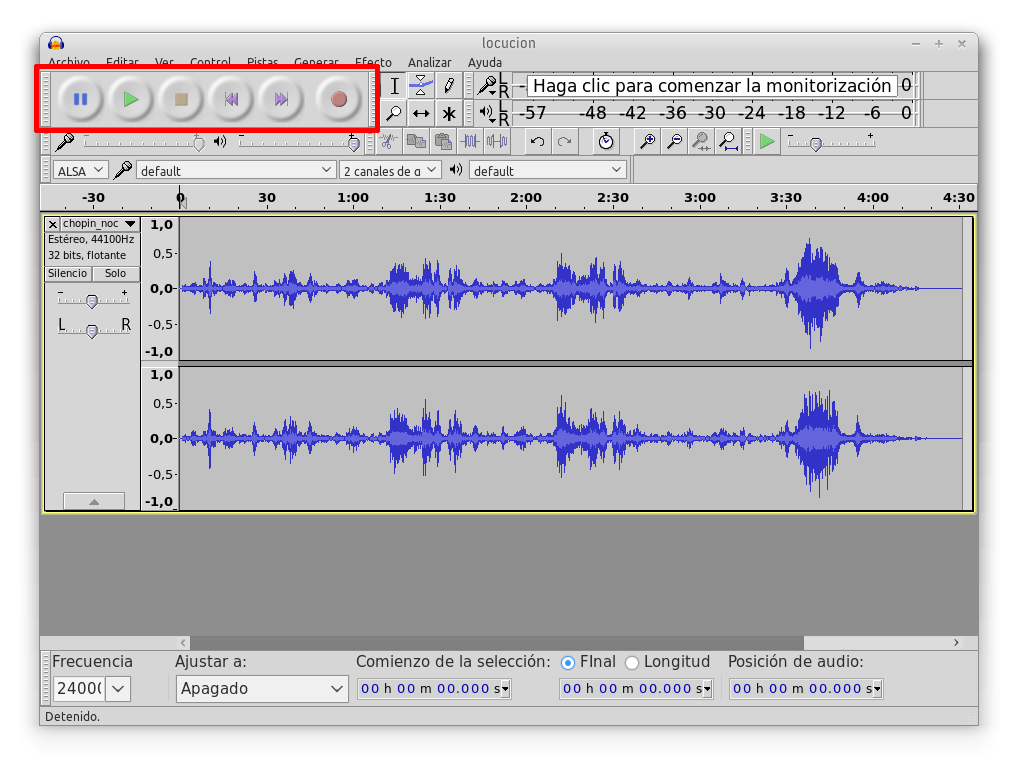Click the Pause transport button
Screen dimensions: 1021x767
click(x=81, y=99)
